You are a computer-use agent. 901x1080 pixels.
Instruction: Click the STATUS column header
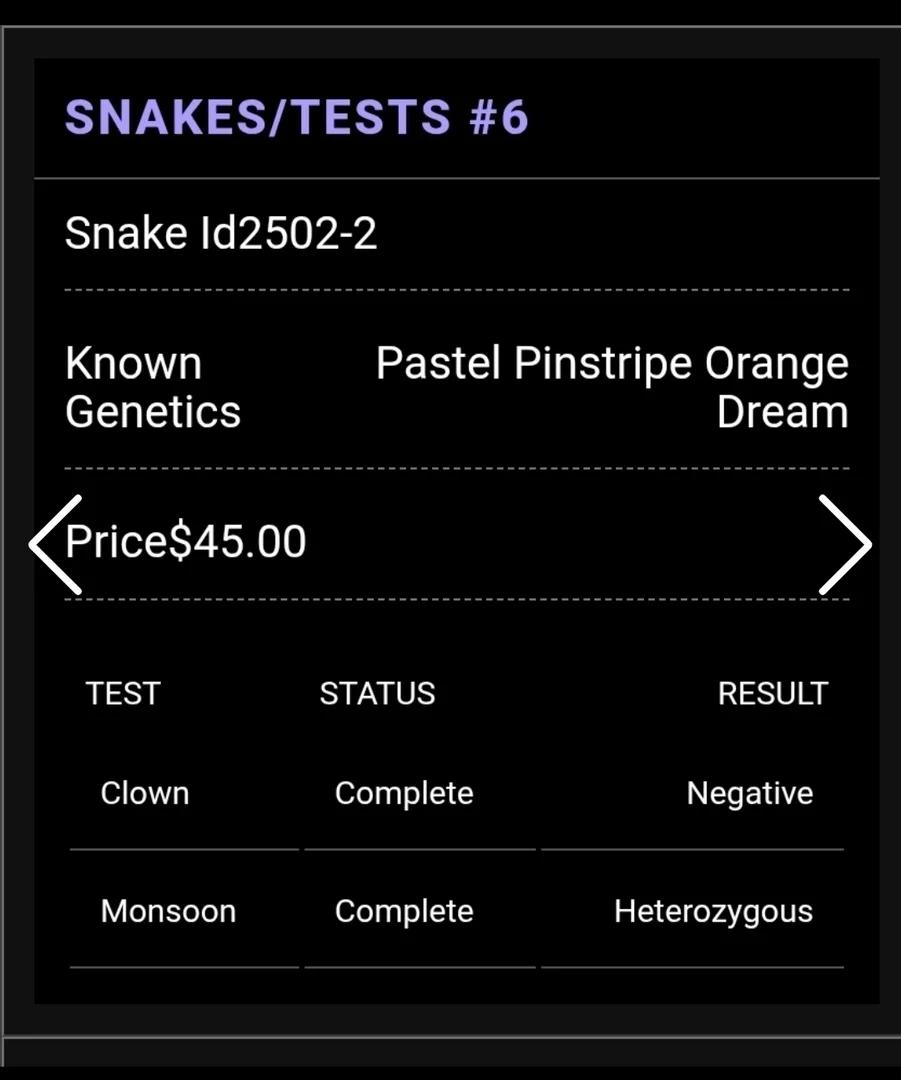tap(377, 694)
